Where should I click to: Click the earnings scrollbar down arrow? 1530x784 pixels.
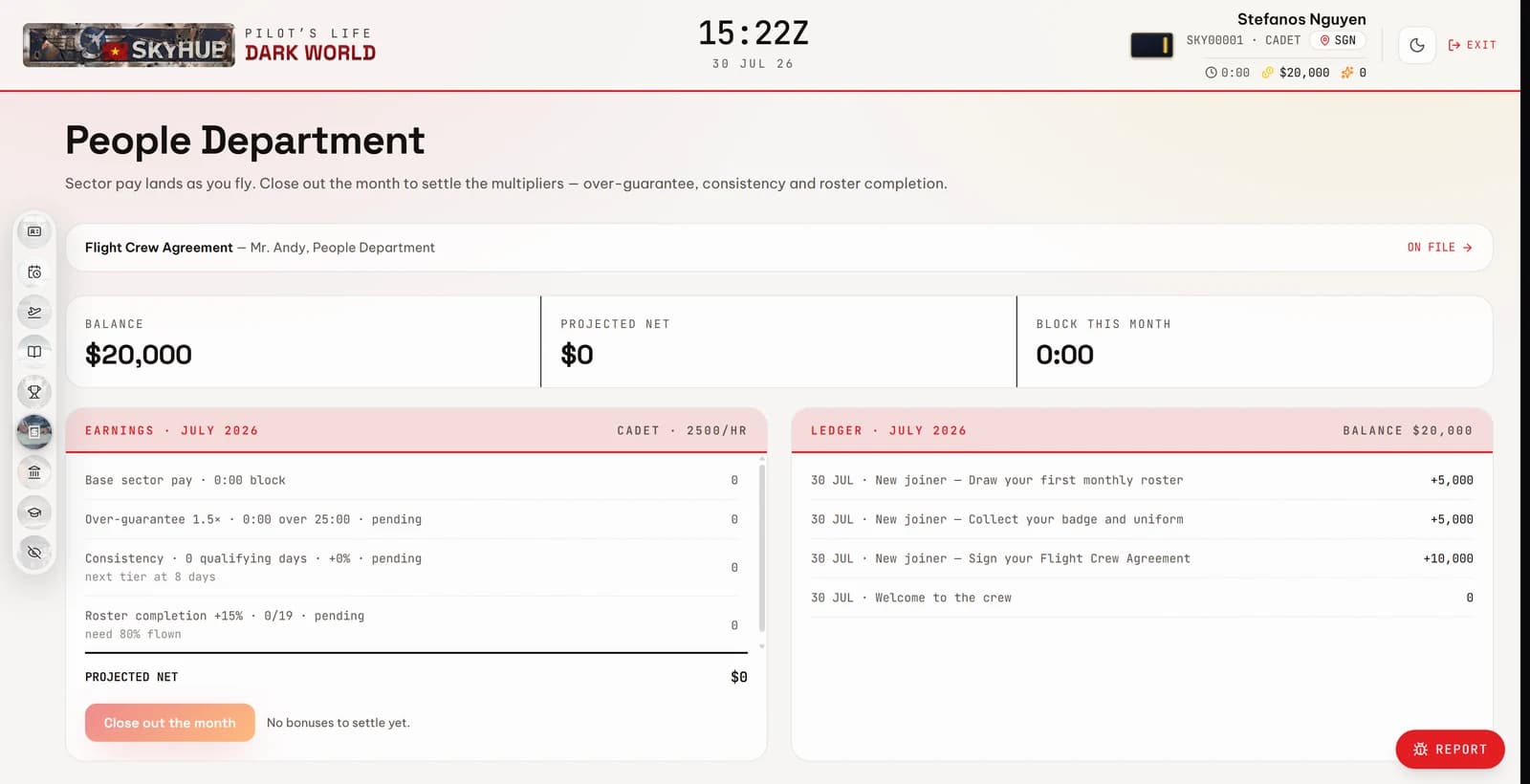(762, 647)
